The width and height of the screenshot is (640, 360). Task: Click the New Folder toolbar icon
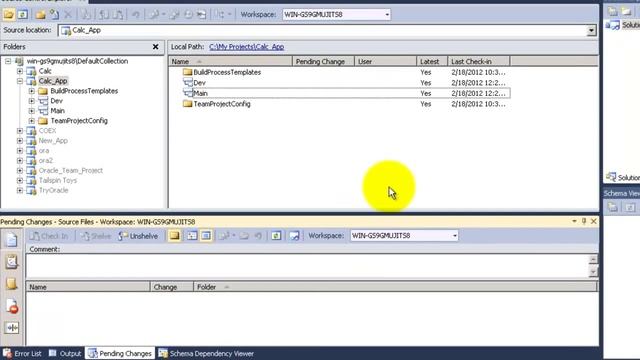click(x=40, y=15)
